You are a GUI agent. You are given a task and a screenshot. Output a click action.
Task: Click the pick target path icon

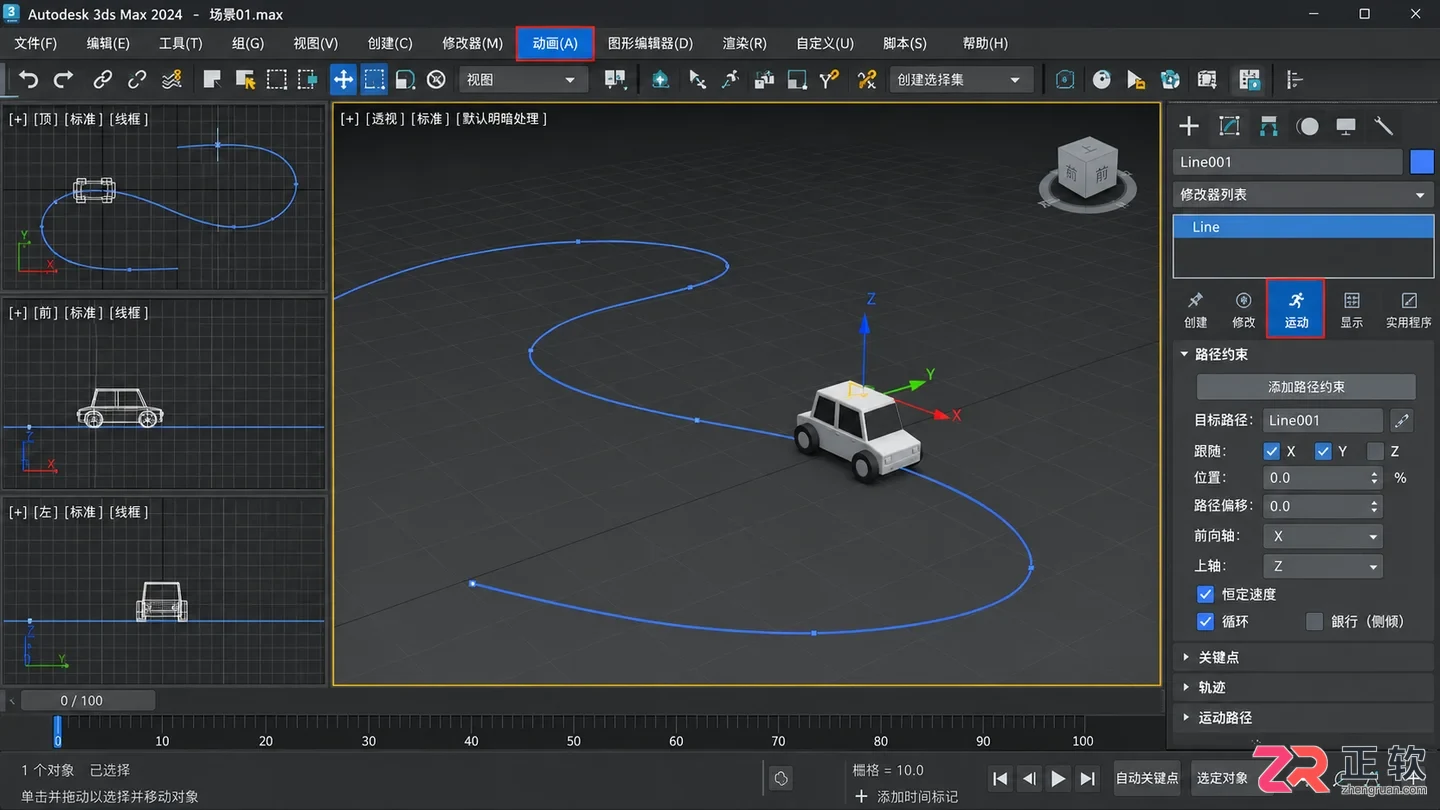point(1402,420)
